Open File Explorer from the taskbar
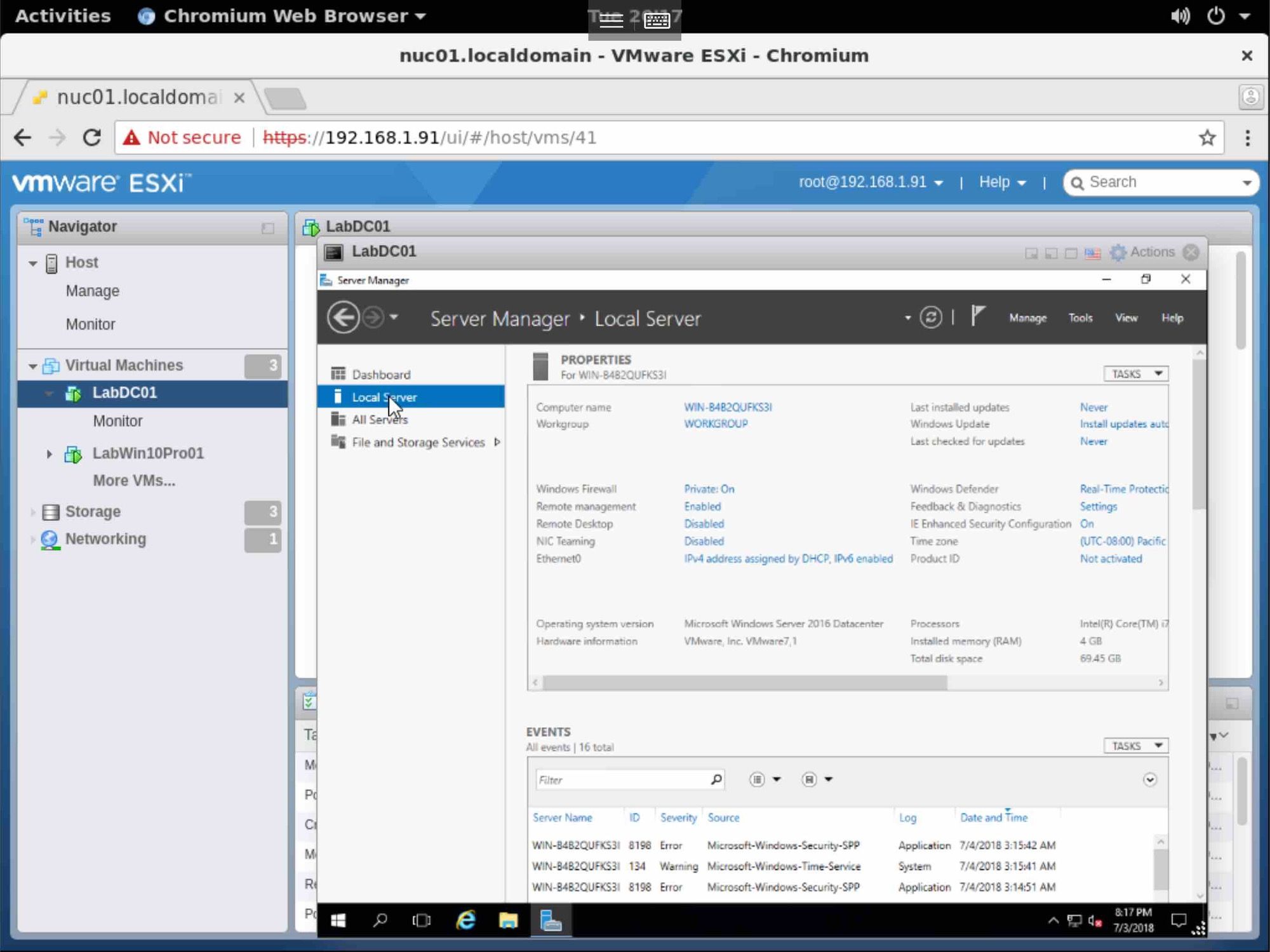Image resolution: width=1270 pixels, height=952 pixels. [508, 920]
